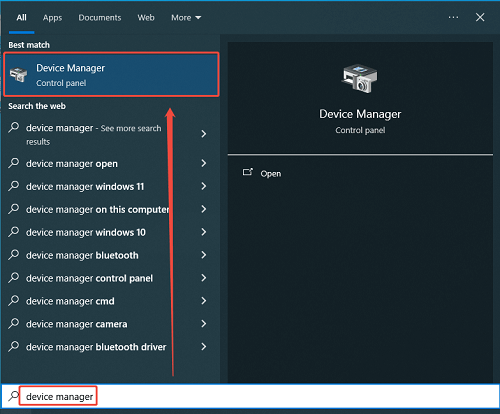The width and height of the screenshot is (500, 414).
Task: Click the magnifier icon in search box
Action: 14,396
